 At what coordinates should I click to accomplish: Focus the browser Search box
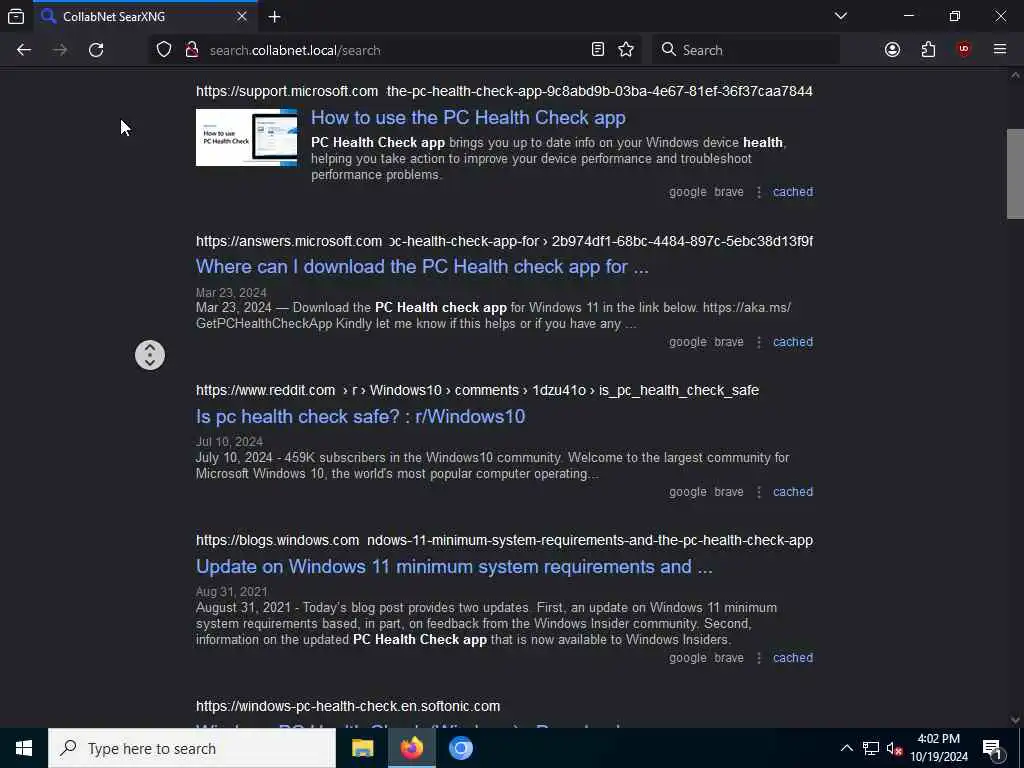click(746, 50)
